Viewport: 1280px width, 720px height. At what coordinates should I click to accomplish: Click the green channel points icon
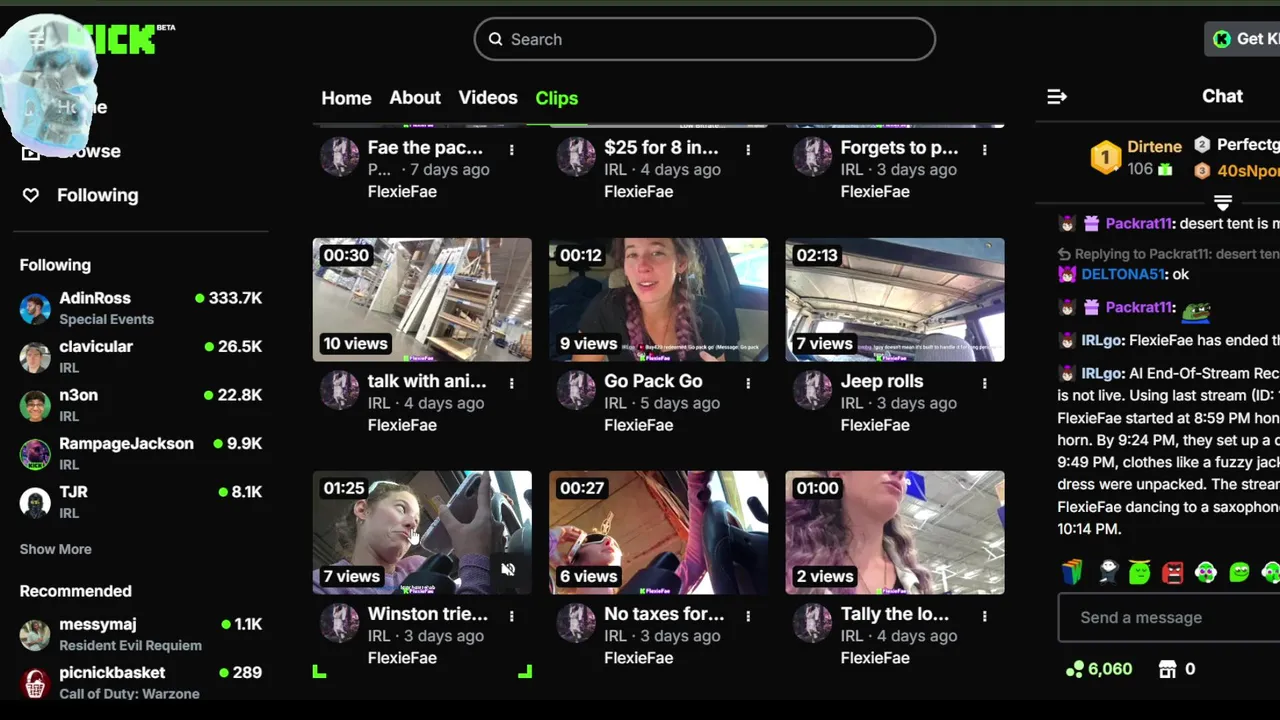[x=1074, y=669]
